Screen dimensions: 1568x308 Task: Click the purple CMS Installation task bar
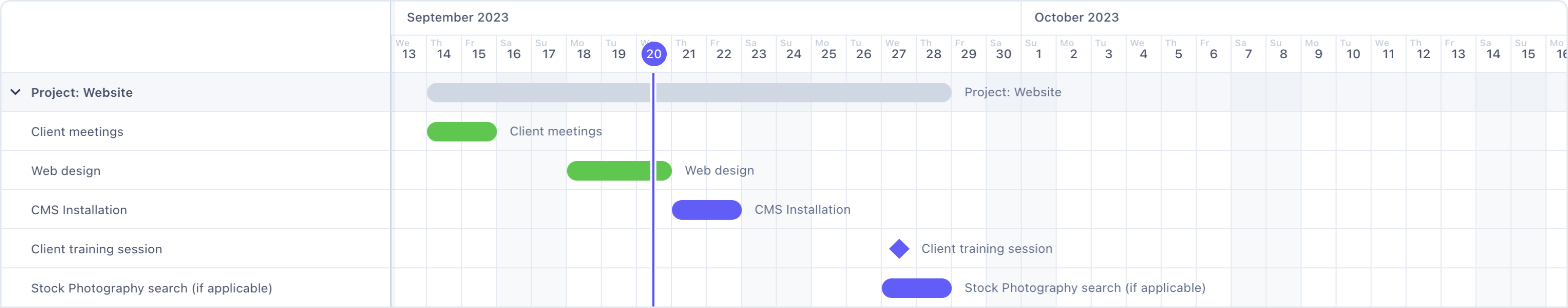tap(706, 210)
